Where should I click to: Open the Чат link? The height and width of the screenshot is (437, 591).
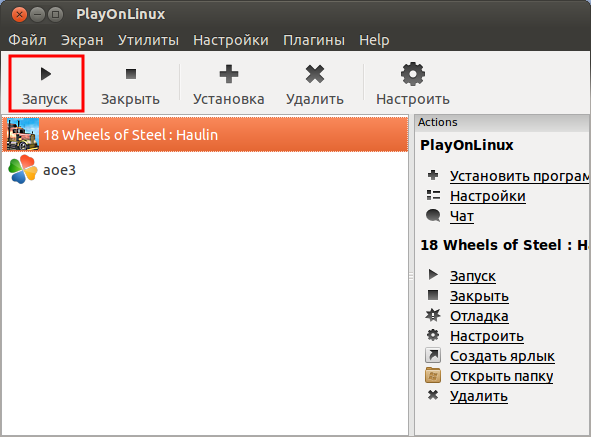[x=462, y=216]
